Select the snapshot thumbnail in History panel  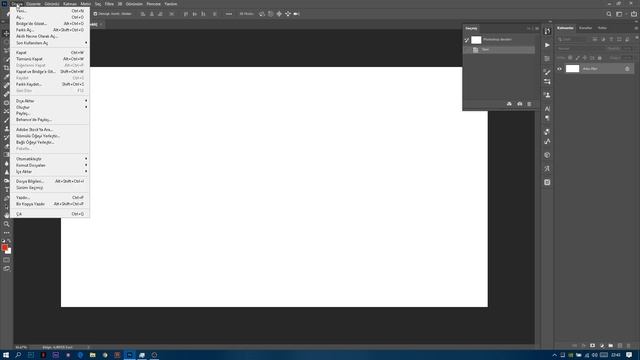pyautogui.click(x=476, y=40)
